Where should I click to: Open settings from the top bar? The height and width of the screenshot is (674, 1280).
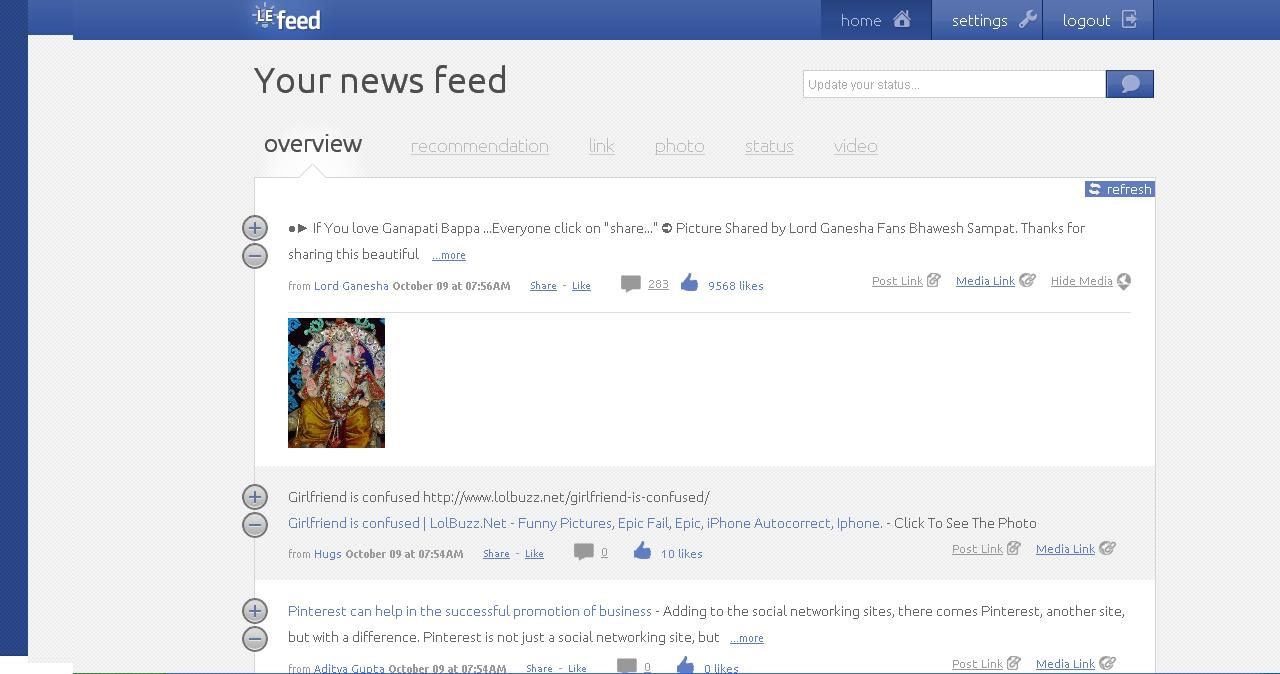[987, 20]
